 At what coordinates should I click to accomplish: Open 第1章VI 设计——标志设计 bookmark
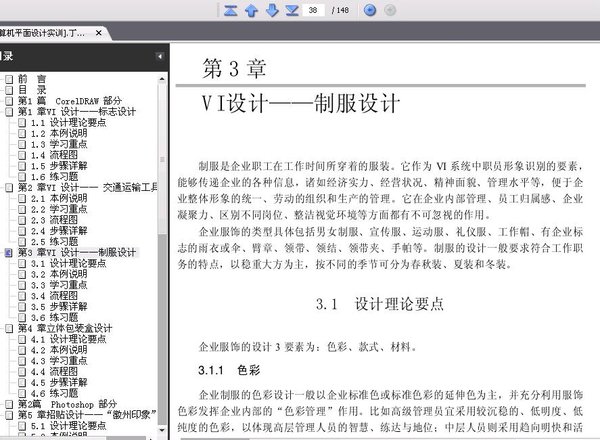77,112
